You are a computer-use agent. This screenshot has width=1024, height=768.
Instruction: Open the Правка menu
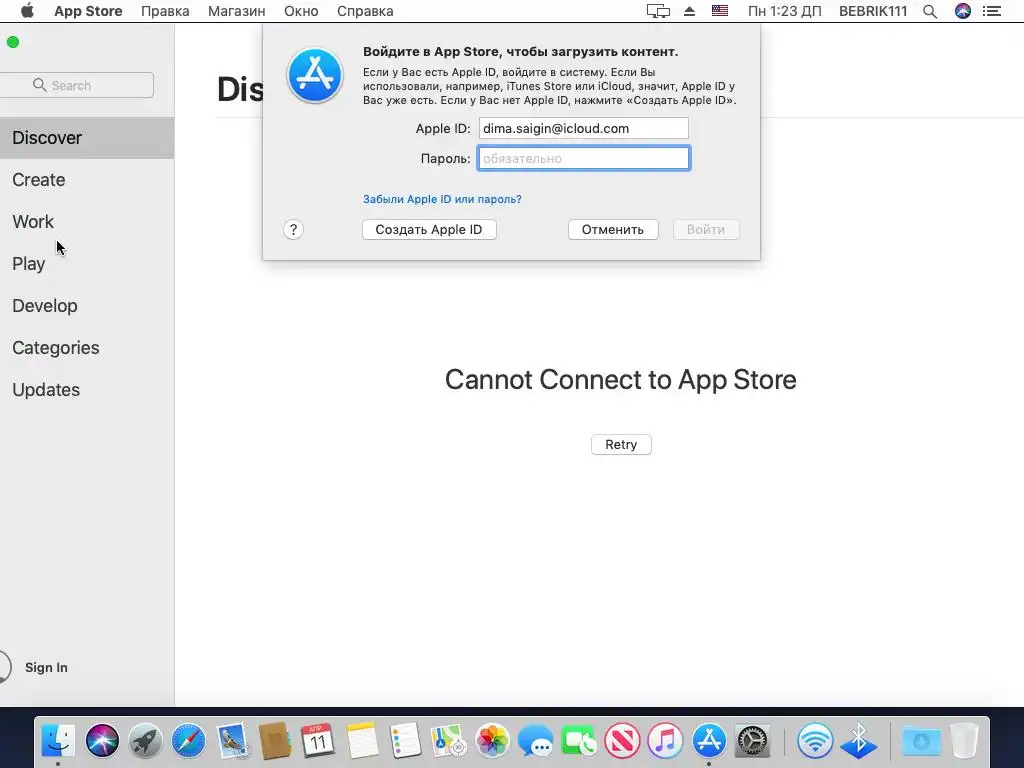tap(165, 11)
